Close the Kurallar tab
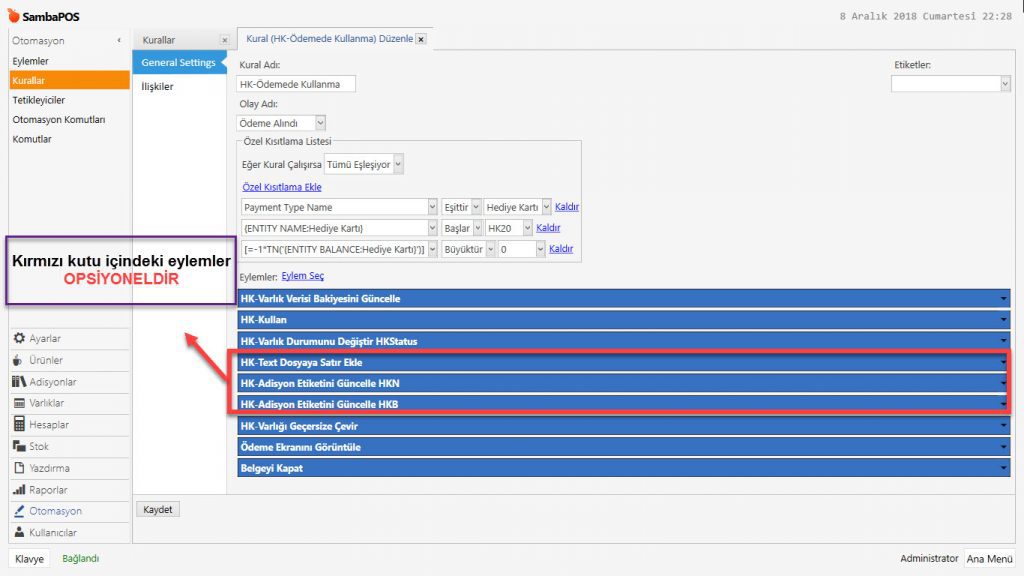The width and height of the screenshot is (1024, 576). (224, 40)
